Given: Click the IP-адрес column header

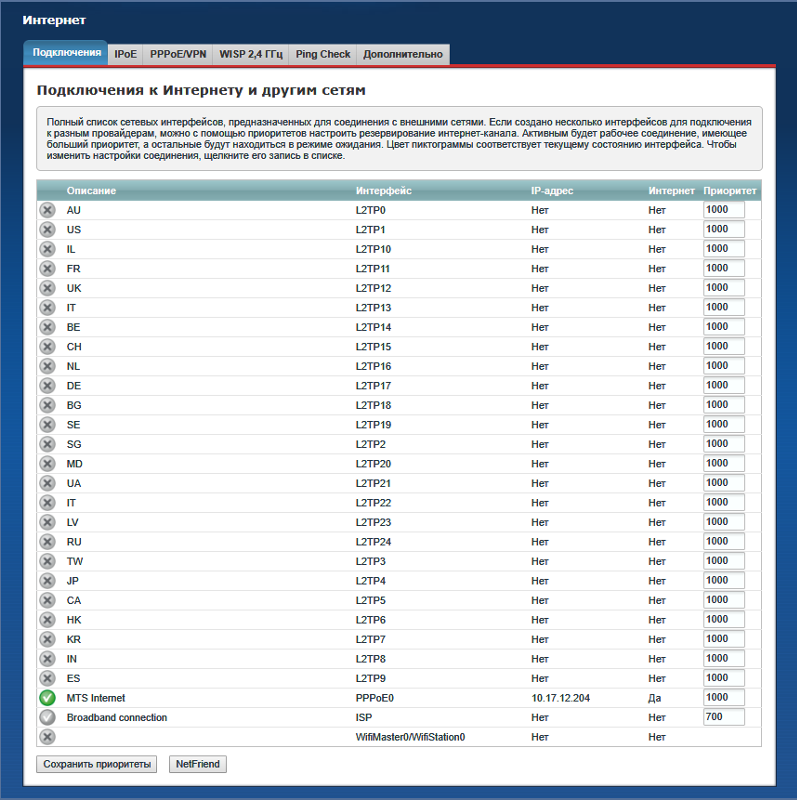Looking at the screenshot, I should (x=552, y=190).
